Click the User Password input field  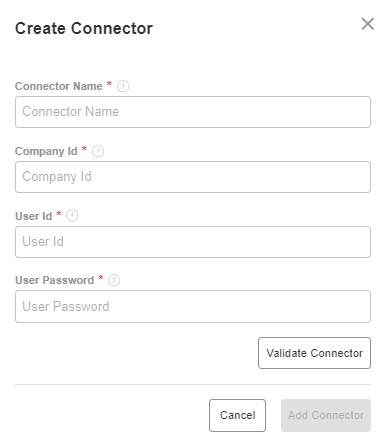[193, 307]
